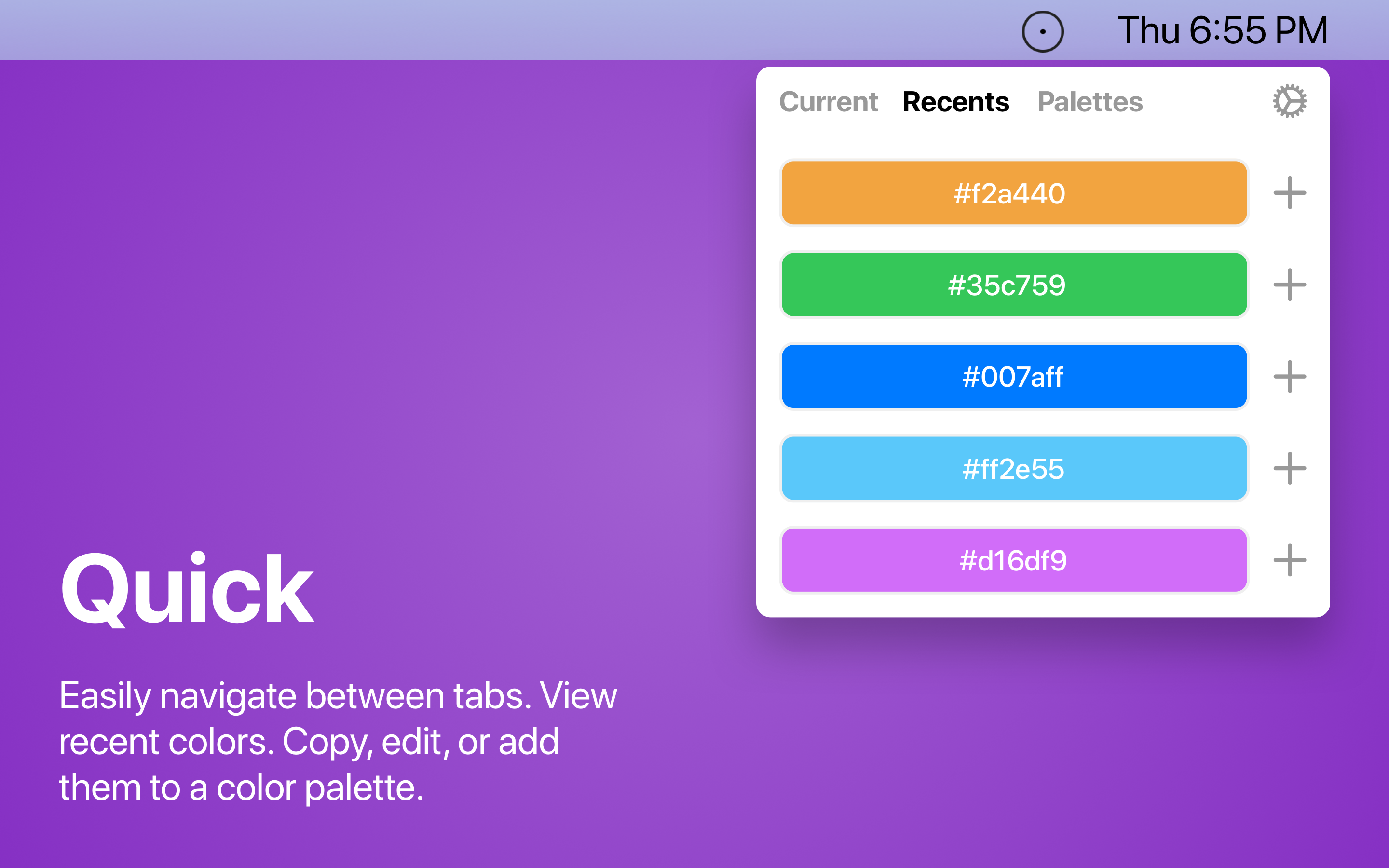Switch to the Palettes tab
This screenshot has width=1389, height=868.
1090,102
